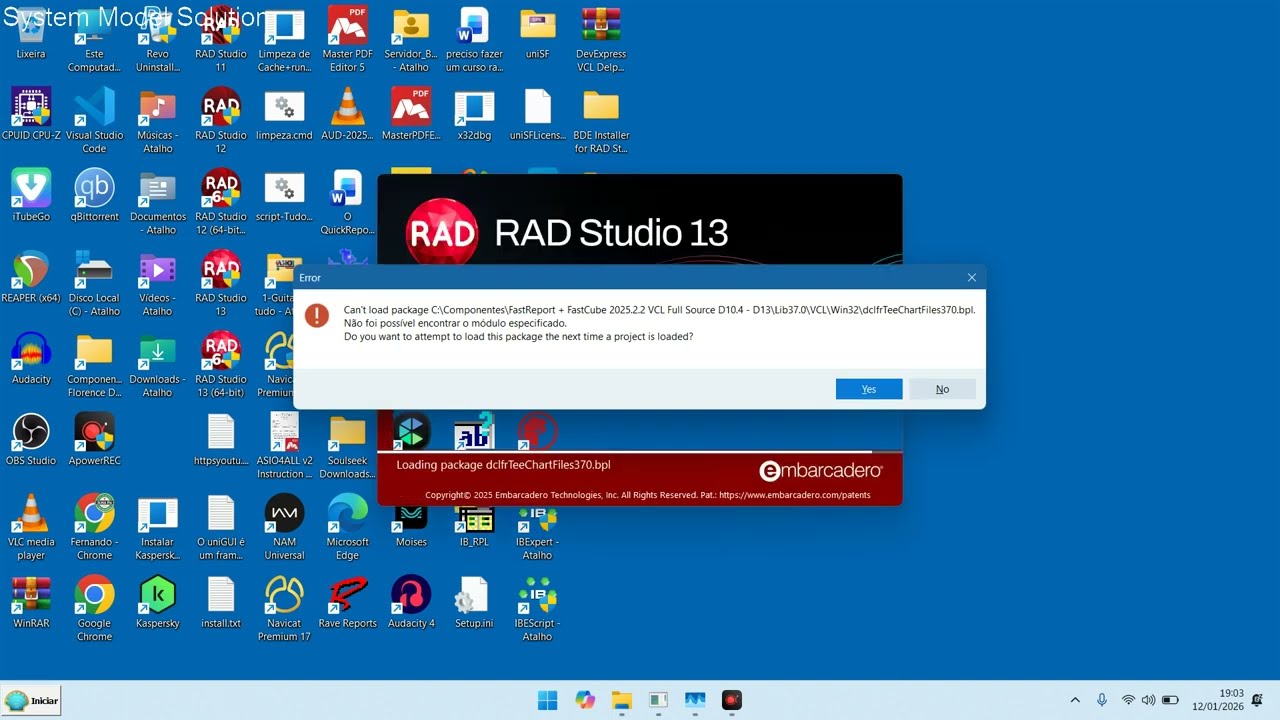Select the Este Computador desktop icon
Screen dimensions: 1280x720
94,40
